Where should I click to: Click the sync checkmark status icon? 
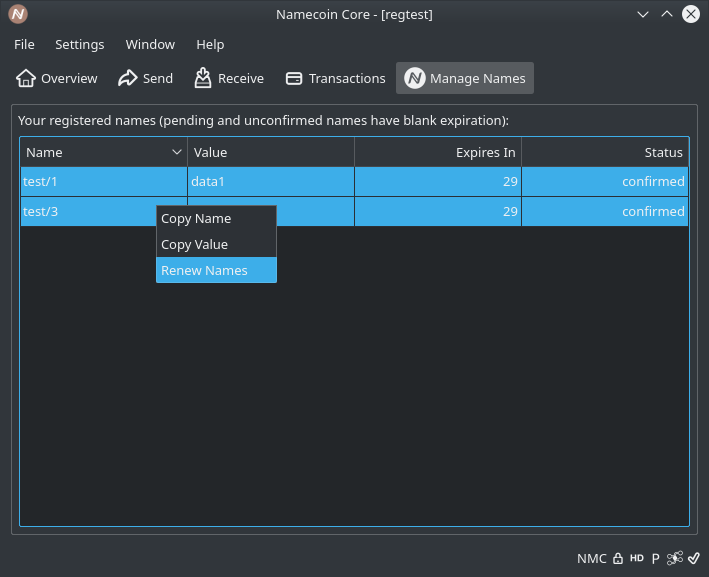pos(694,558)
